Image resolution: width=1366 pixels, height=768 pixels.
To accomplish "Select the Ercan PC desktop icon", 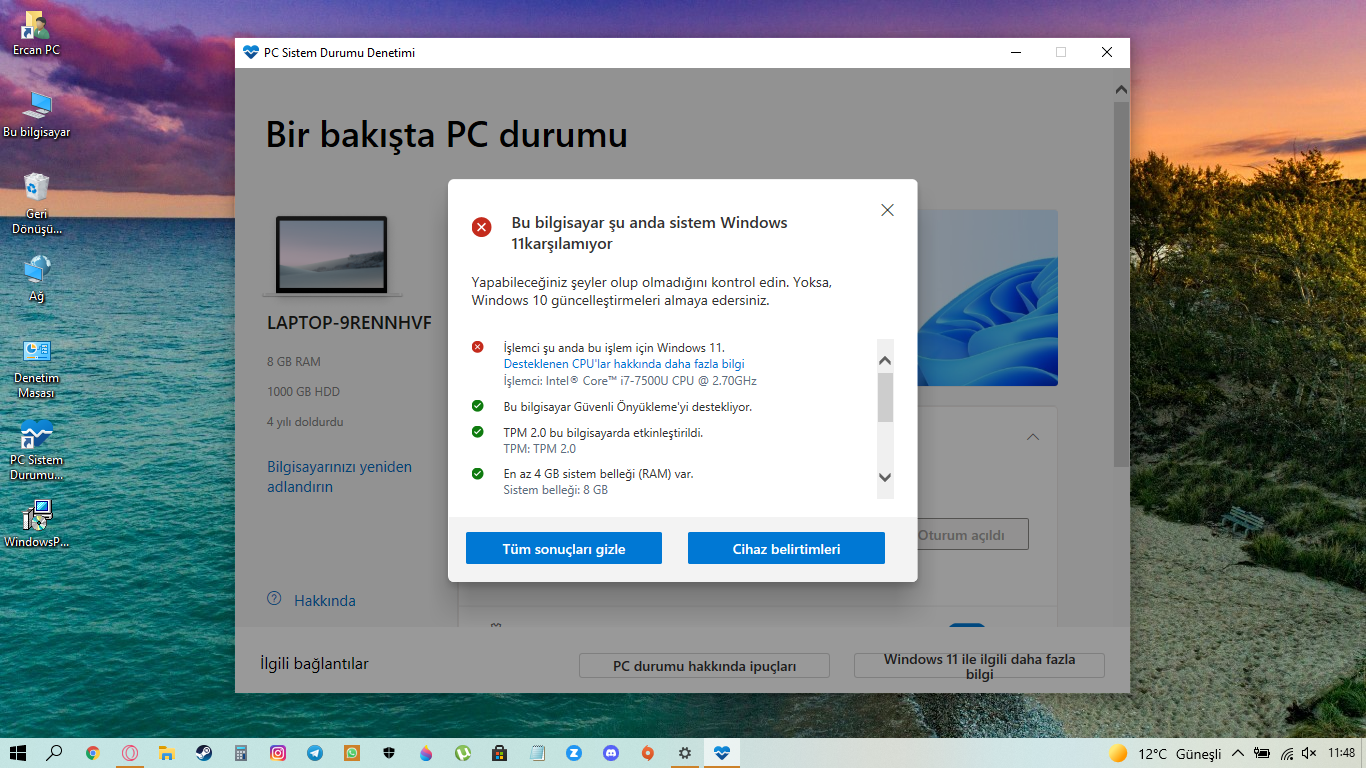I will 36,32.
